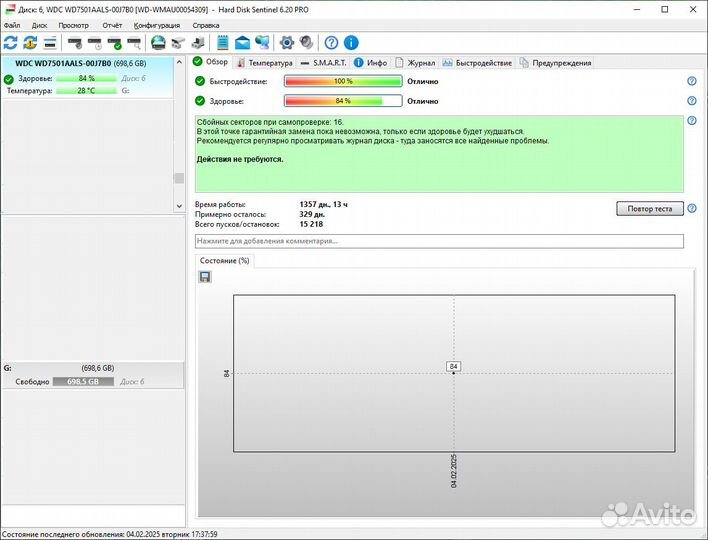Click the help icon next to Быстродействие row

[x=691, y=81]
